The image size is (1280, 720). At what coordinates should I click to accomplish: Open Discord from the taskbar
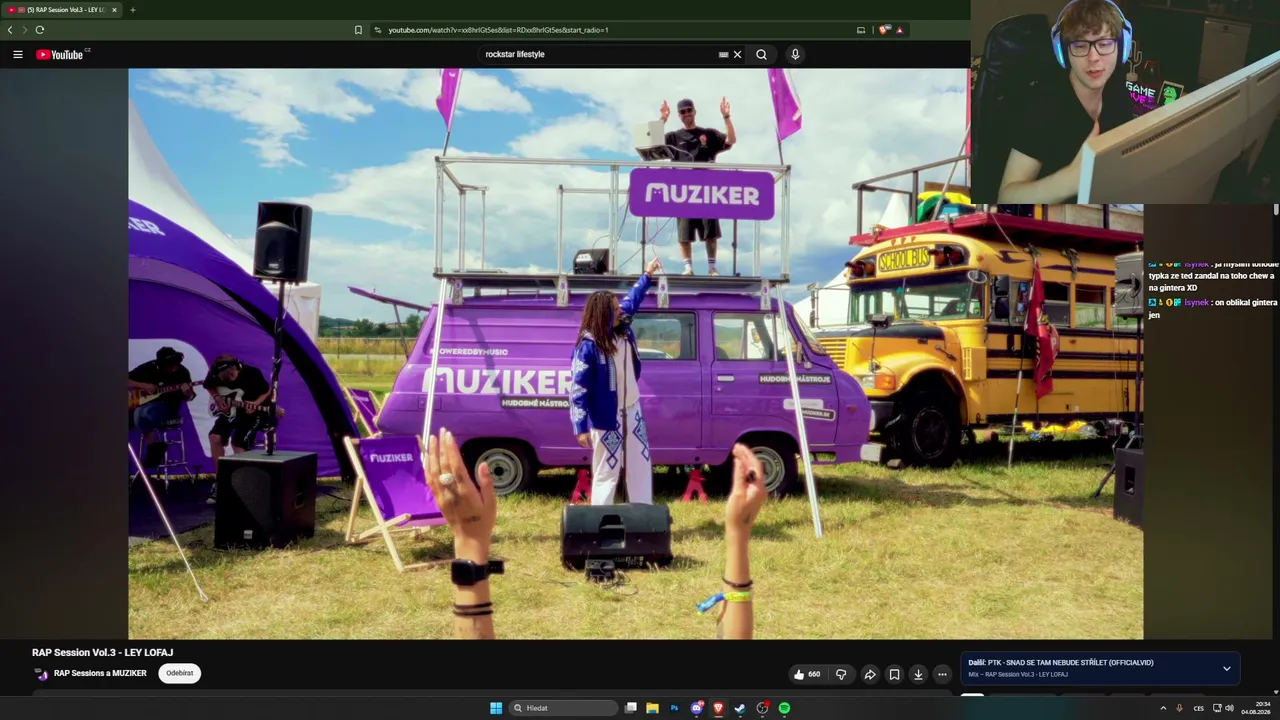pos(697,708)
